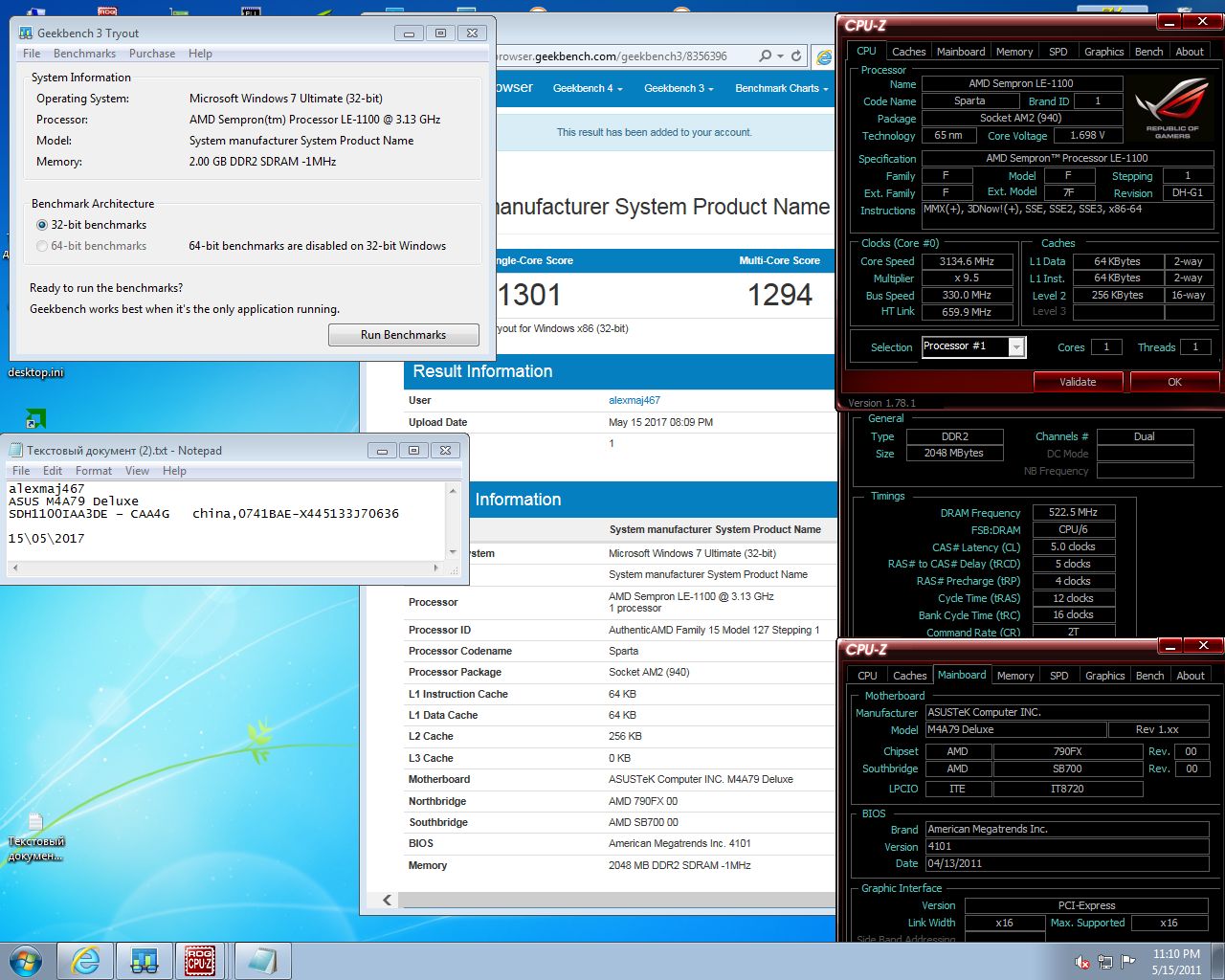Image resolution: width=1225 pixels, height=980 pixels.
Task: Click Notepad vertical scrollbar down arrow
Action: coord(453,552)
